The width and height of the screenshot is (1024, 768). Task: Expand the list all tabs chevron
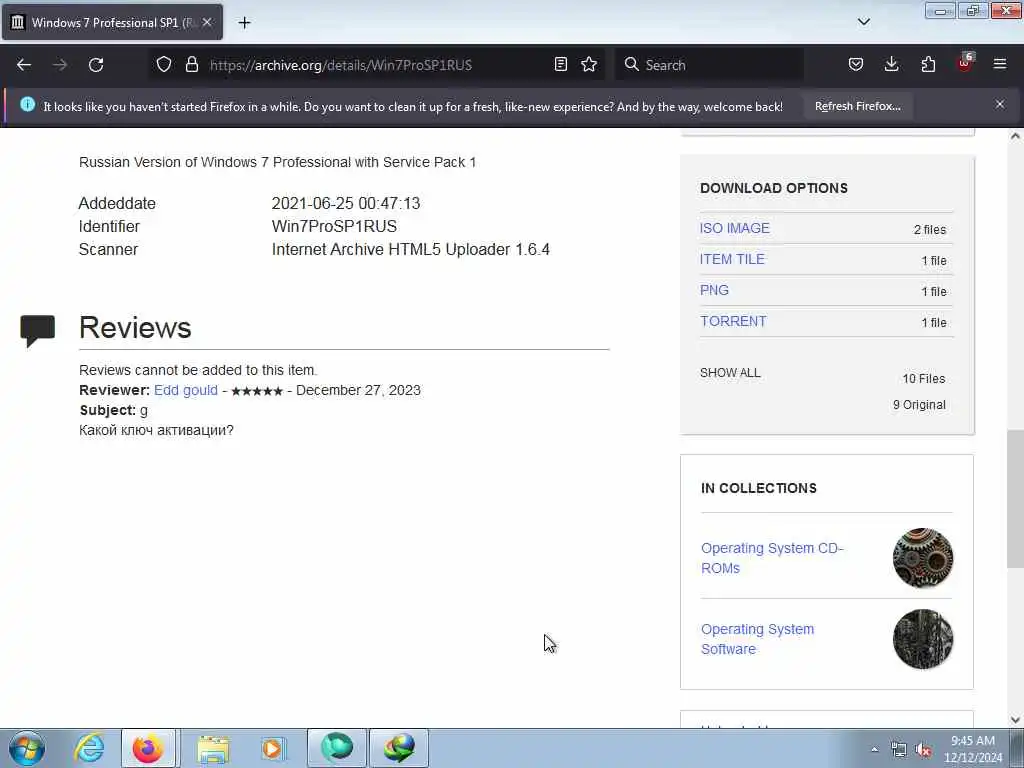click(863, 22)
